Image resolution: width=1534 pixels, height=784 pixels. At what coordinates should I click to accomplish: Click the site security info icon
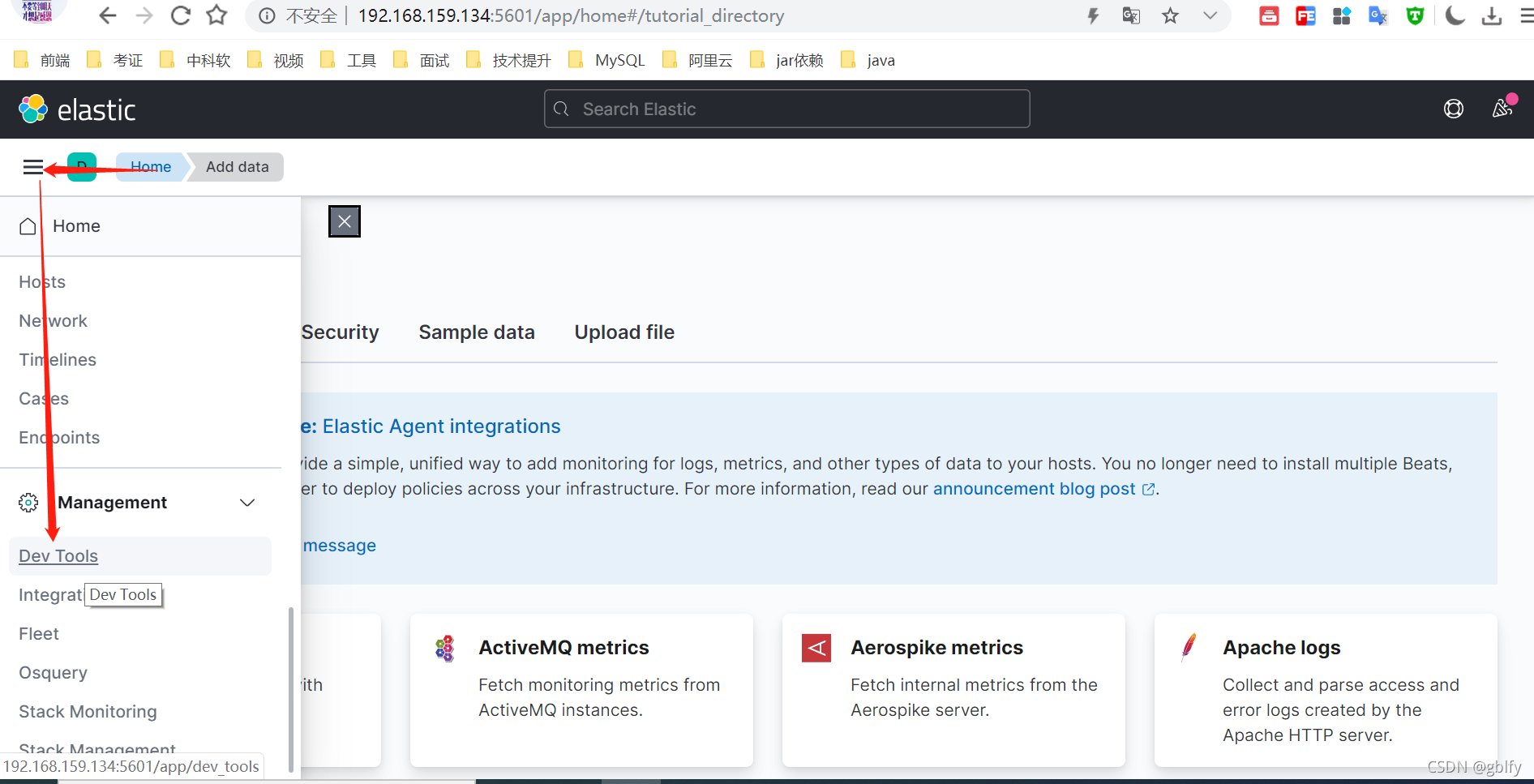267,16
